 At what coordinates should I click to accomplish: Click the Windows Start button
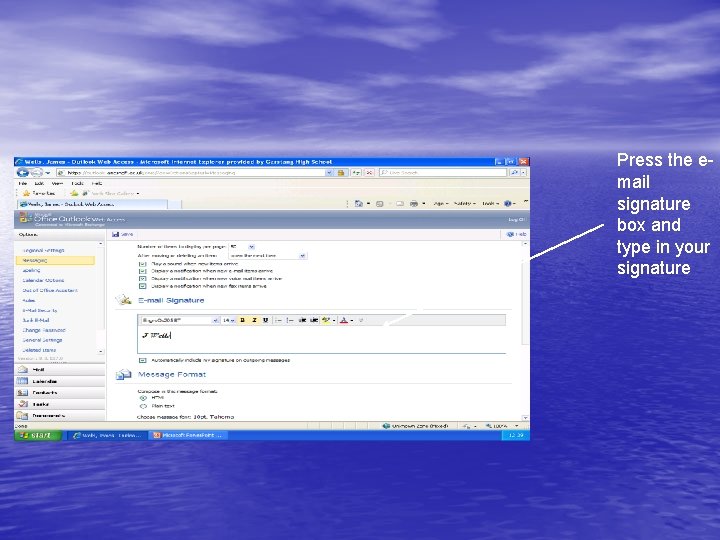(38, 435)
